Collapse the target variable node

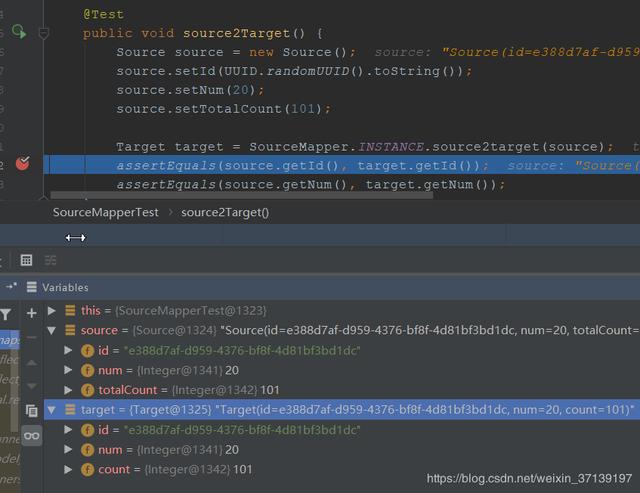point(51,410)
